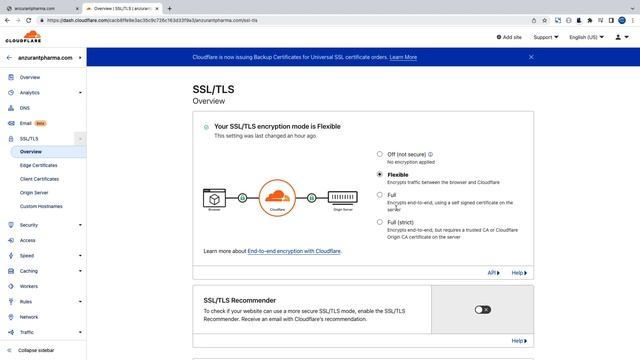Click the Cloudflare logo

point(23,37)
